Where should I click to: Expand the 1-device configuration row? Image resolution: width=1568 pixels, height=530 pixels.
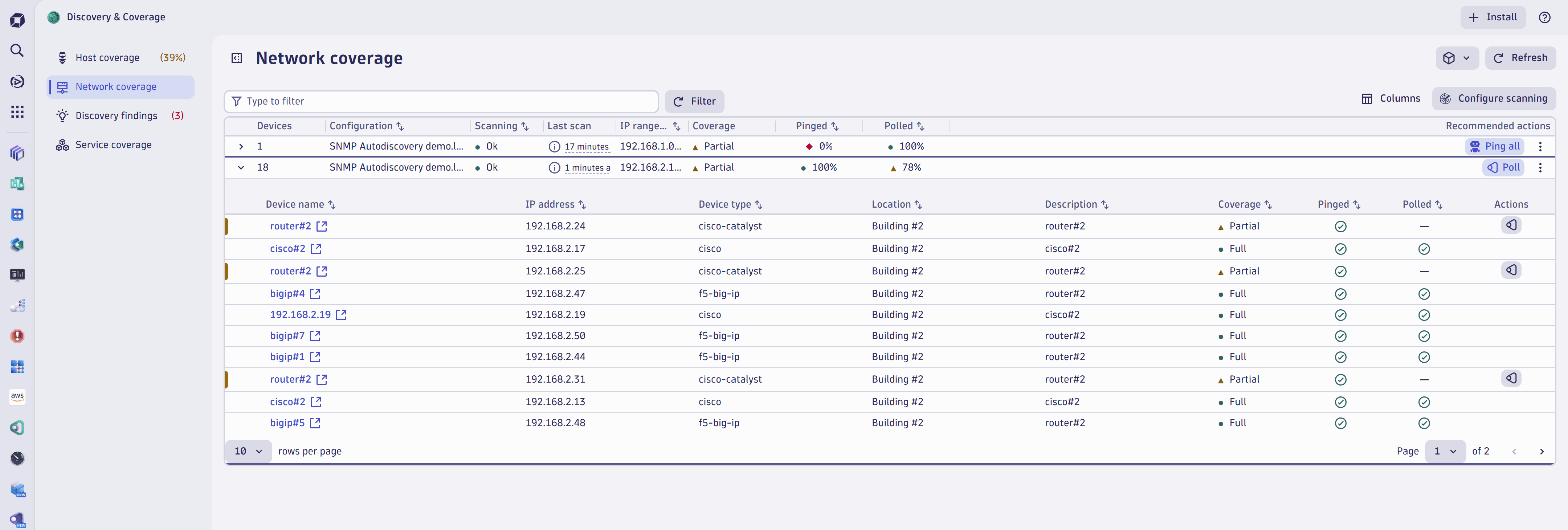241,147
